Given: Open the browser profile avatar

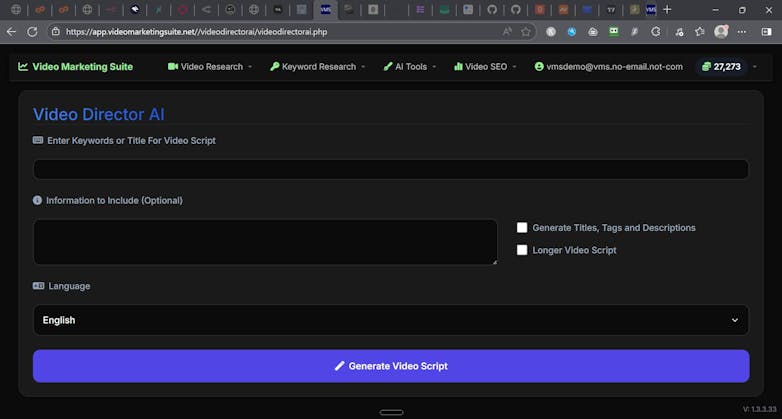Looking at the screenshot, I should [x=721, y=31].
